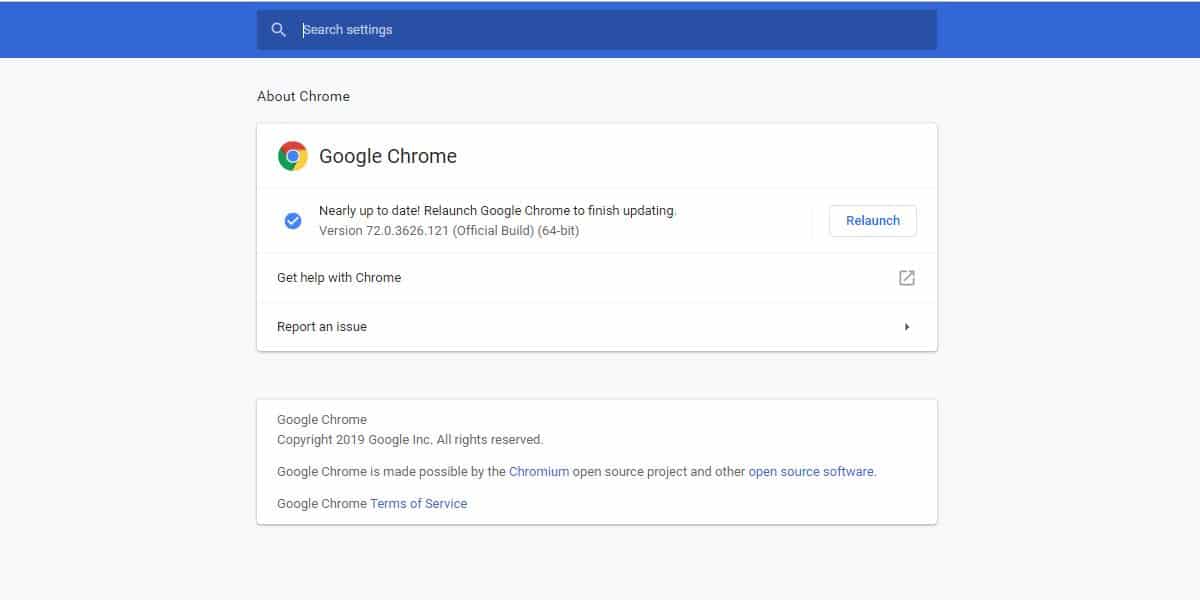Expand the Report an issue arrow

[x=907, y=327]
